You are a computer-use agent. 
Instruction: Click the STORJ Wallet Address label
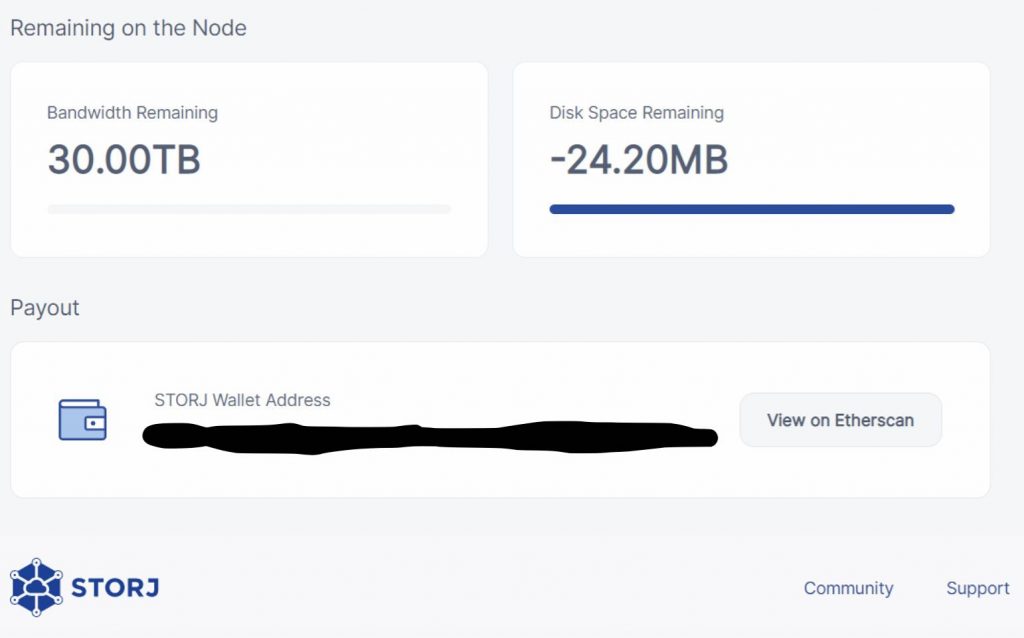click(x=242, y=400)
